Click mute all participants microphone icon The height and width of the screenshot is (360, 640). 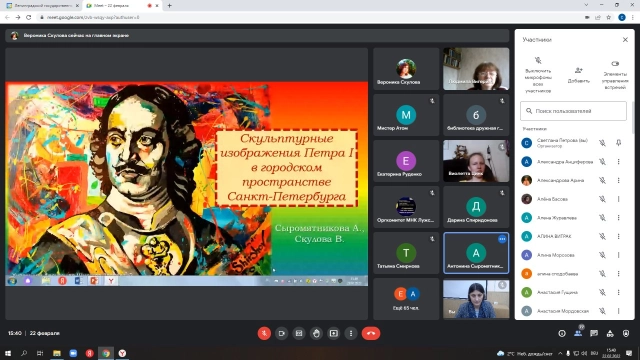click(x=538, y=60)
